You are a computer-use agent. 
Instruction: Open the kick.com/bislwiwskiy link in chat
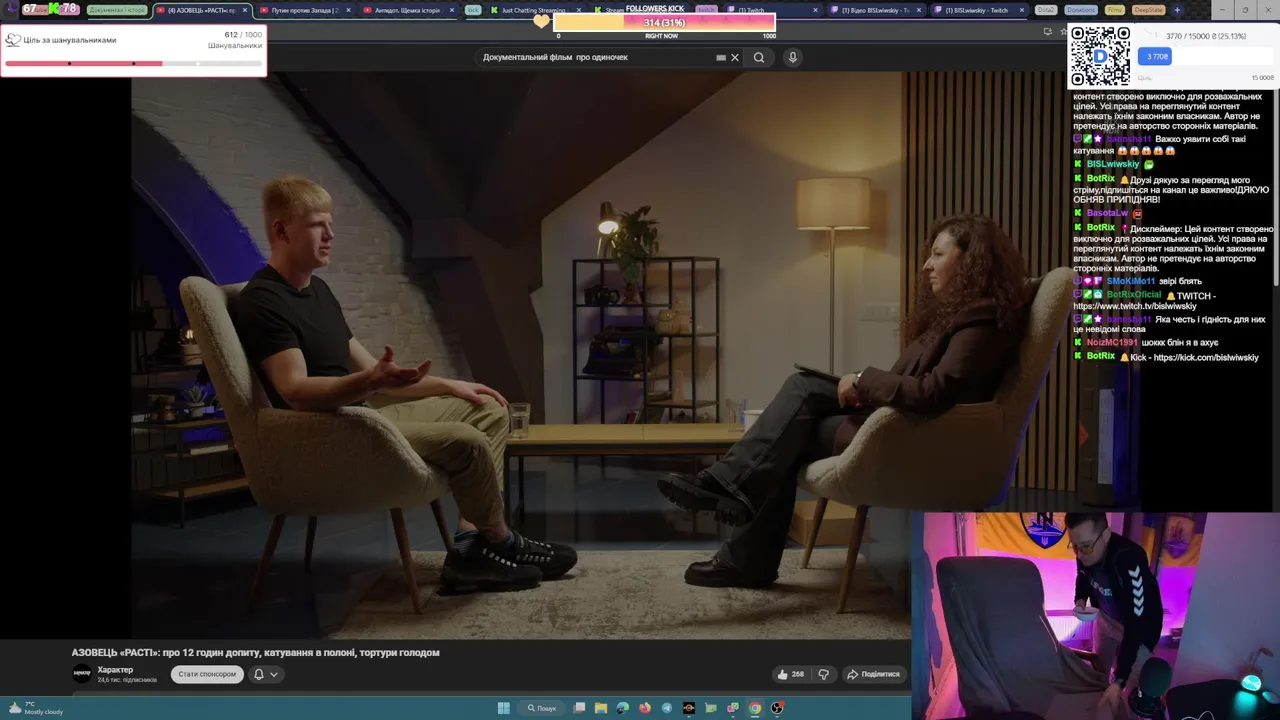(1206, 358)
